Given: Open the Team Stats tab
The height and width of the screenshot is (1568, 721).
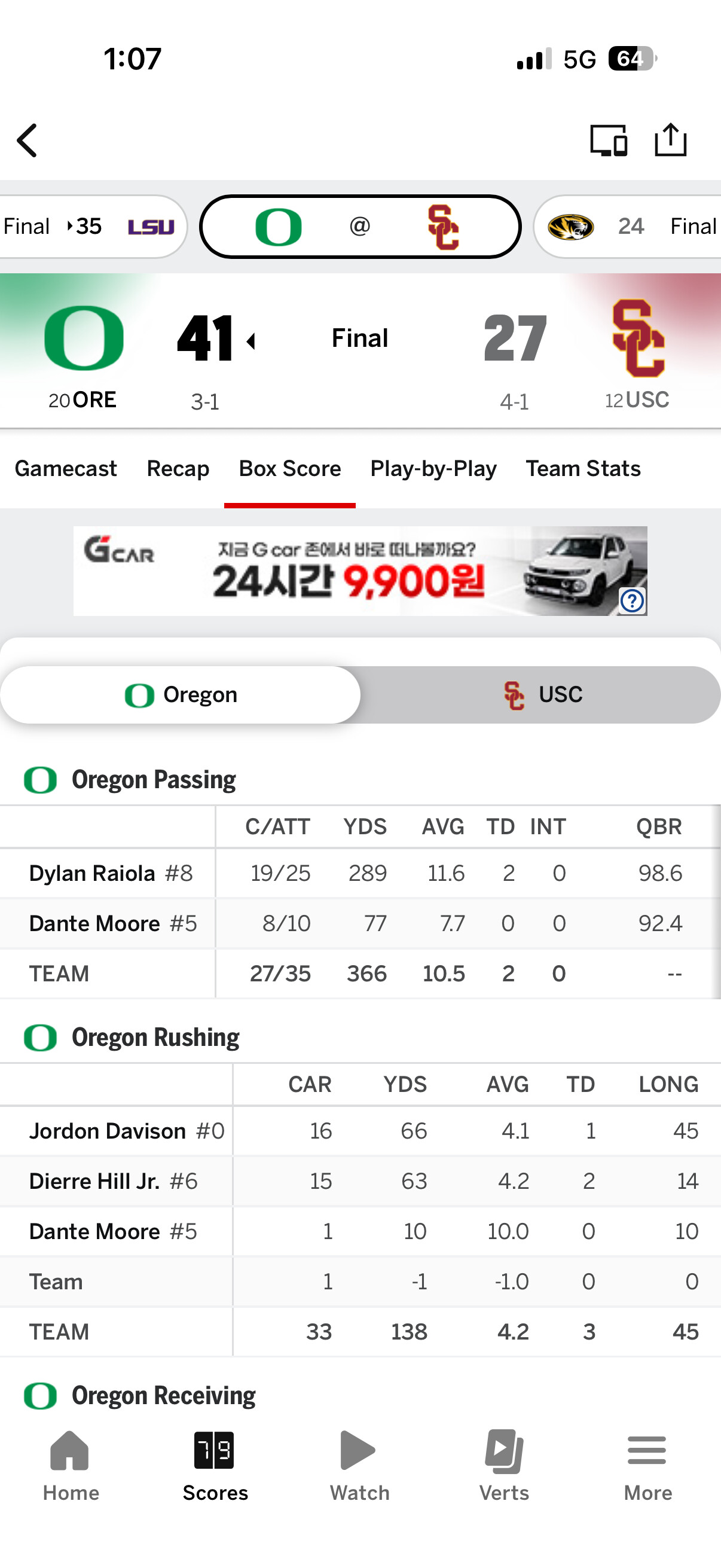Looking at the screenshot, I should coord(583,468).
